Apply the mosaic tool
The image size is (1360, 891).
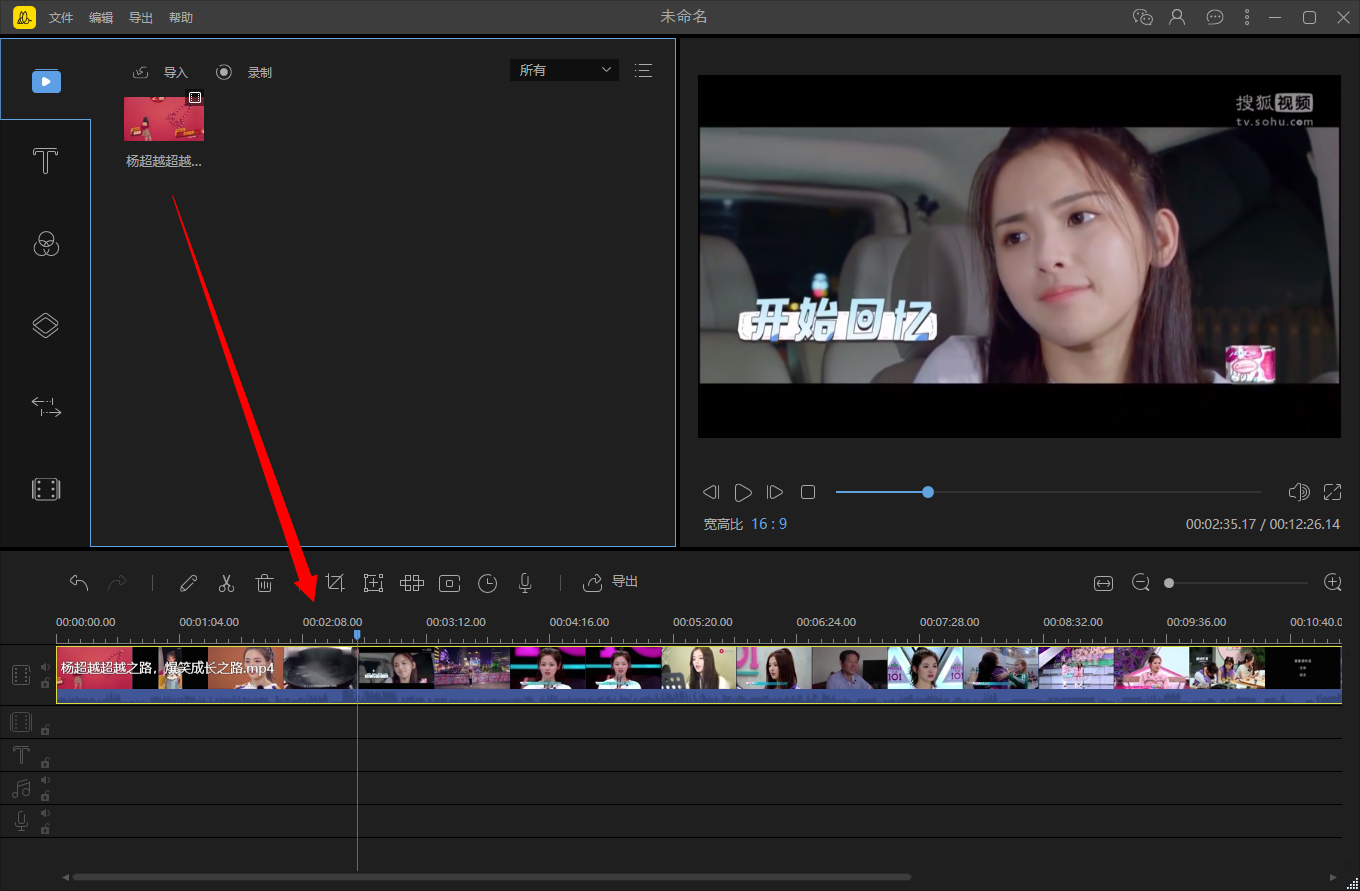point(412,583)
